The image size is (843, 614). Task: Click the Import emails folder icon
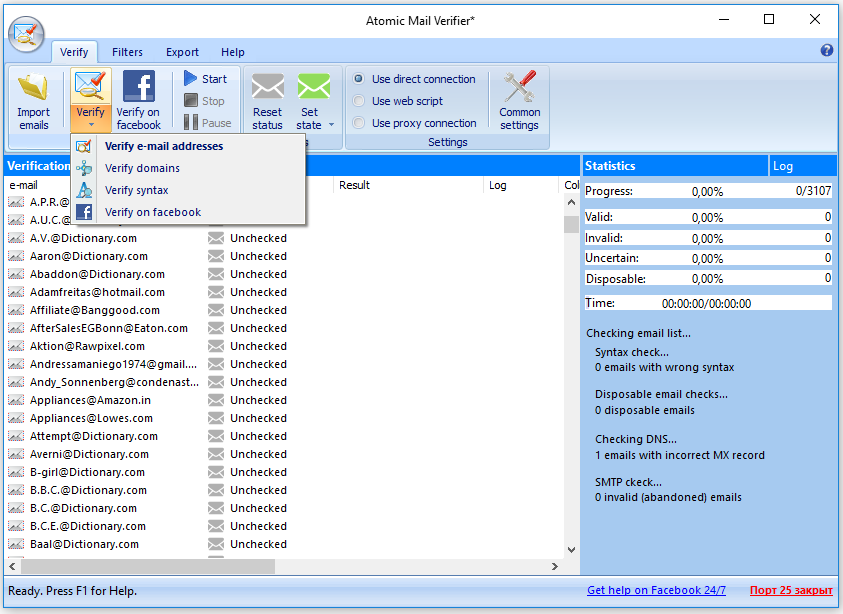coord(33,87)
